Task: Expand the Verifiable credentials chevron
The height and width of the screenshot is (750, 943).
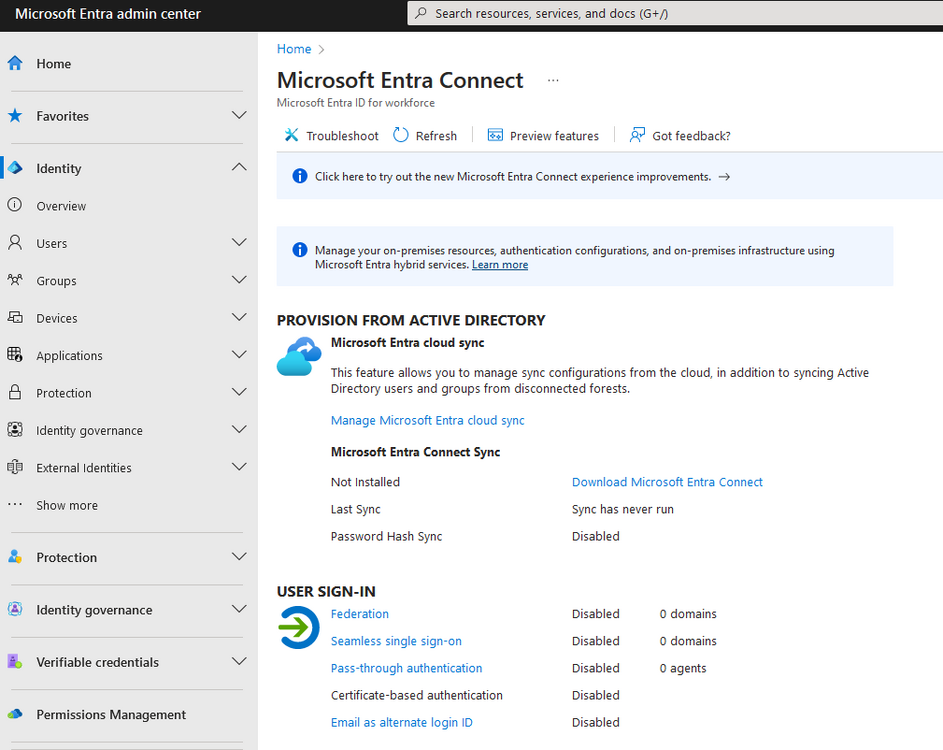Action: [x=239, y=661]
